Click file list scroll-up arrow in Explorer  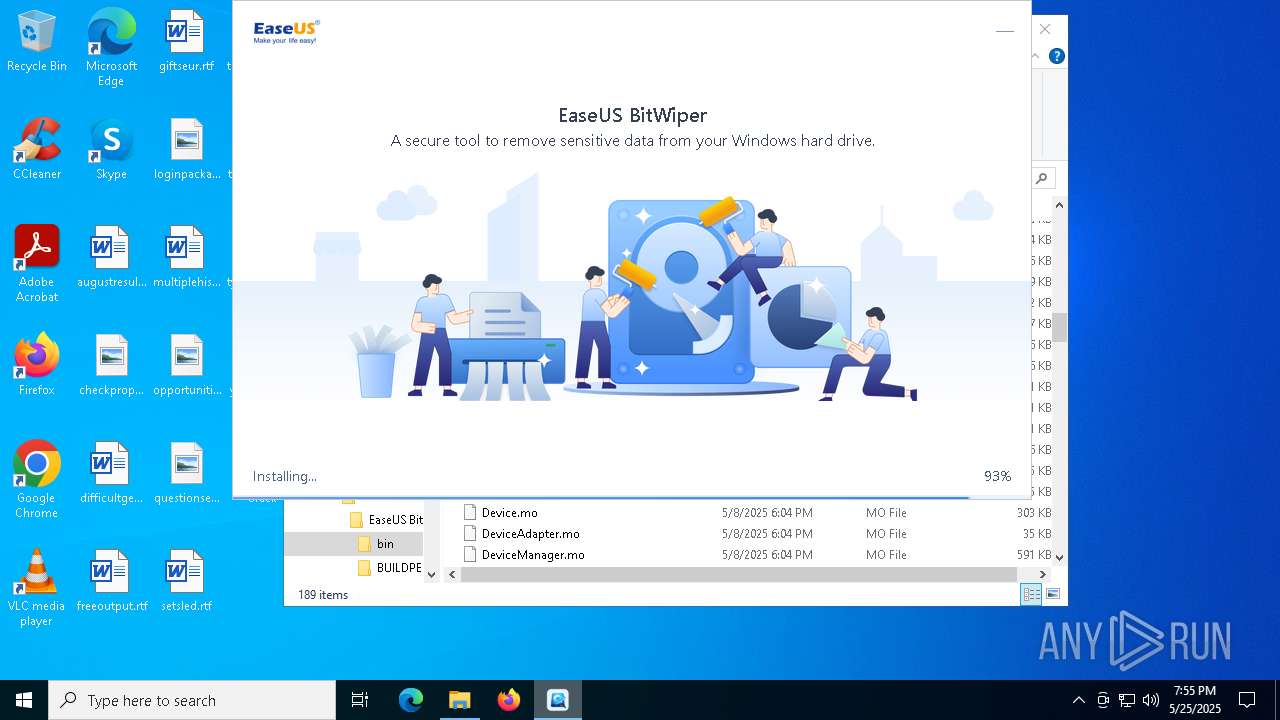[x=1059, y=205]
